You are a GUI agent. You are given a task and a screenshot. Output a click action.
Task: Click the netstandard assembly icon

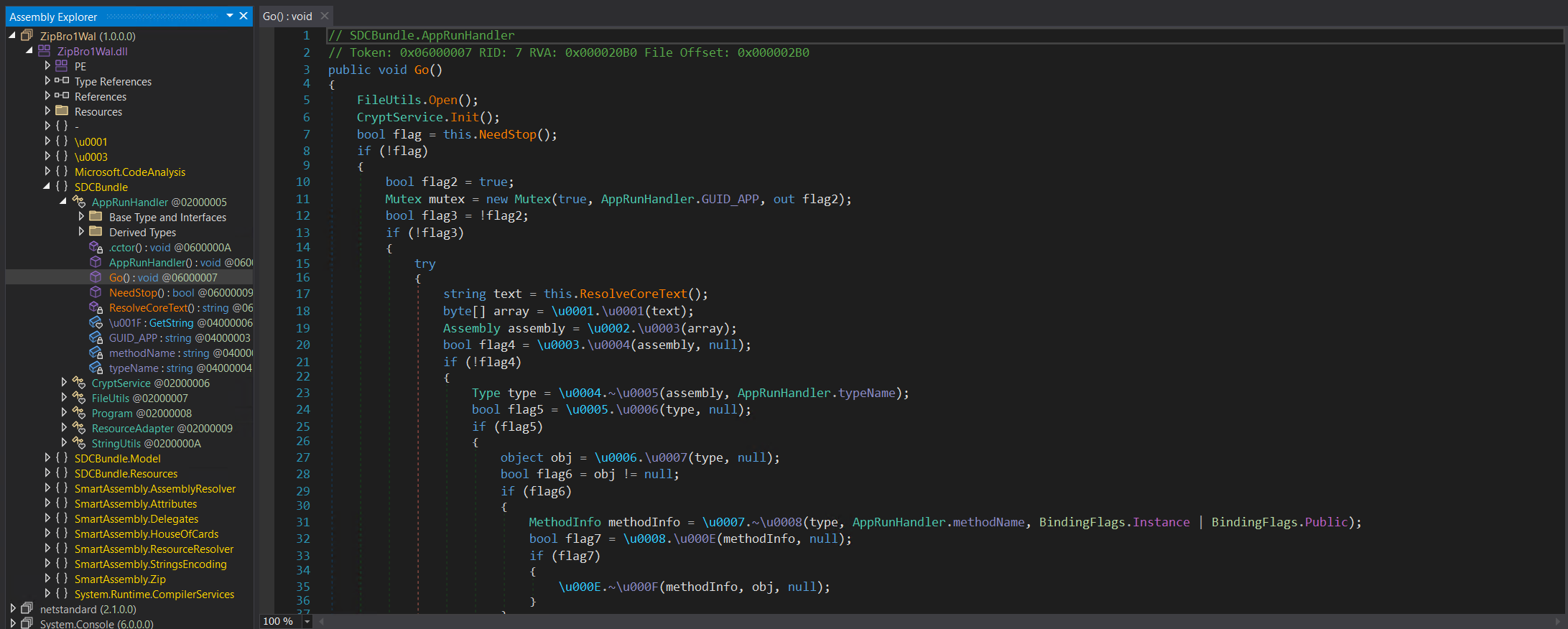(x=27, y=609)
